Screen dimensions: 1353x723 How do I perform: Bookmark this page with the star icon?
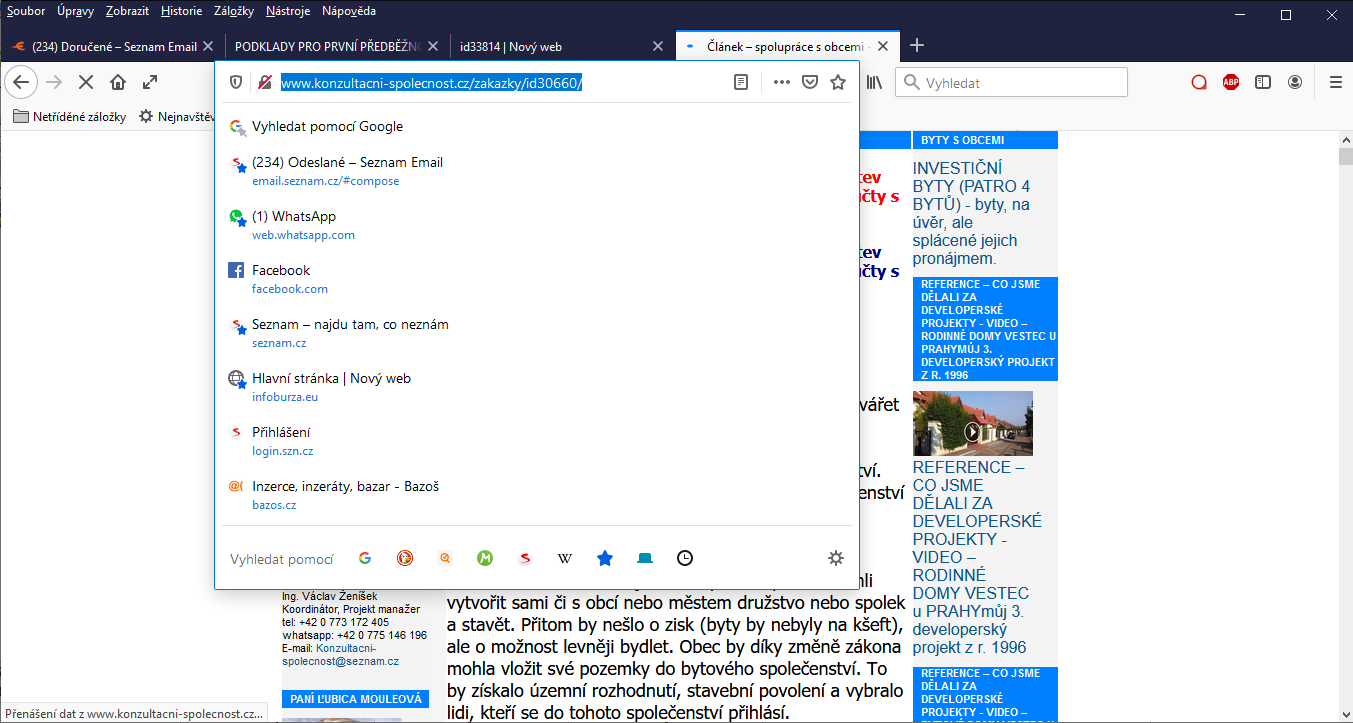coord(838,83)
